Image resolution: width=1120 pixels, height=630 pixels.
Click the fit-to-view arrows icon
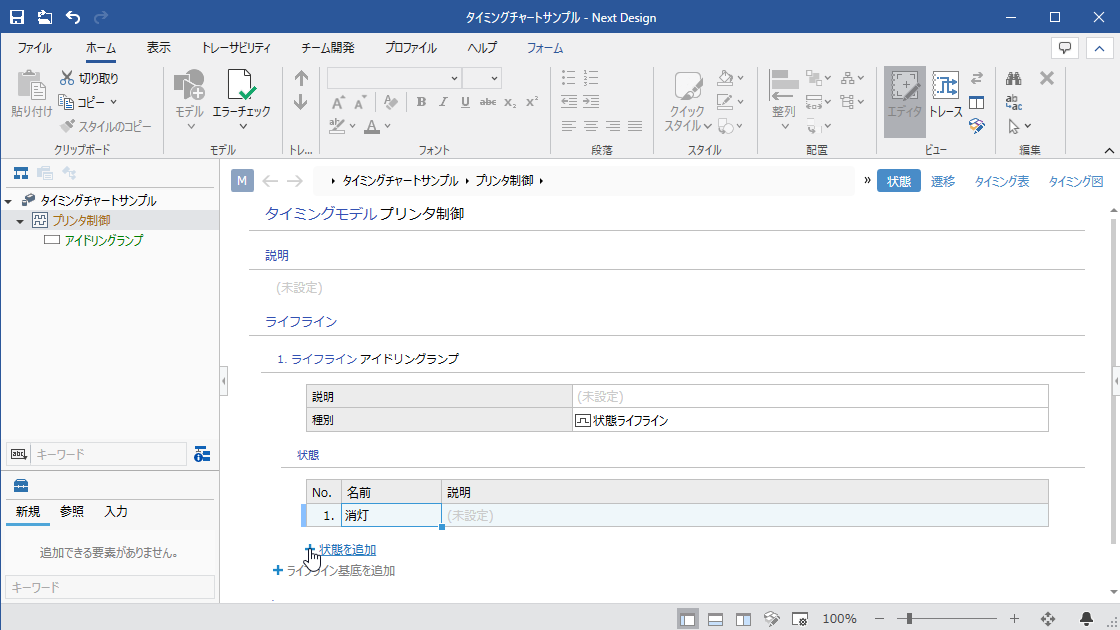(1048, 619)
